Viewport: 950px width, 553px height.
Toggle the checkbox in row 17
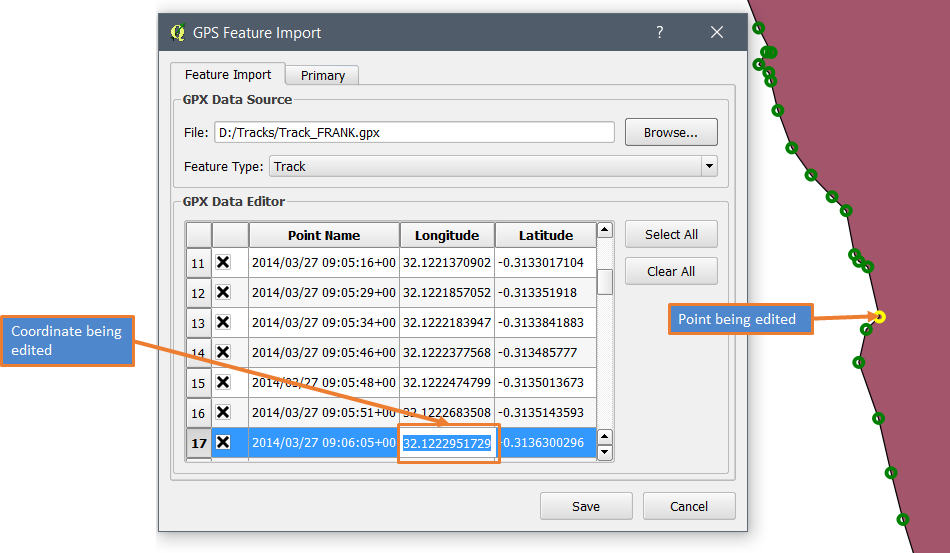[223, 442]
